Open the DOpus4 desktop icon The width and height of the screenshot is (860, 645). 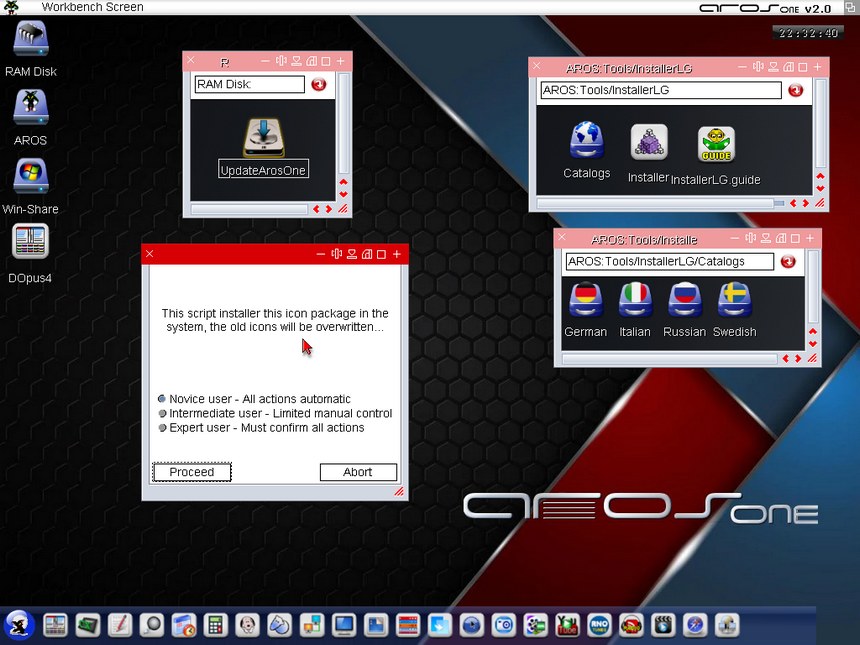tap(30, 243)
